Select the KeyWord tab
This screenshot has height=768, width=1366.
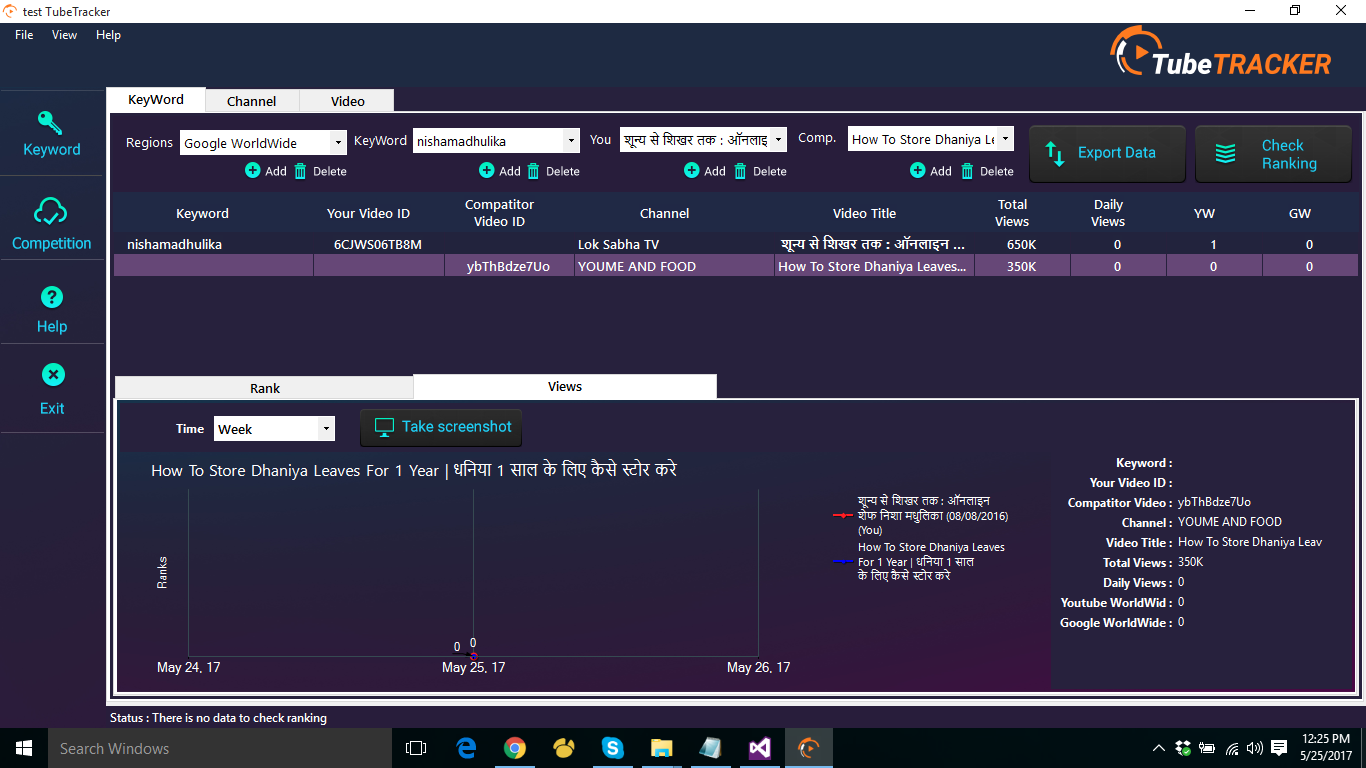pos(156,99)
